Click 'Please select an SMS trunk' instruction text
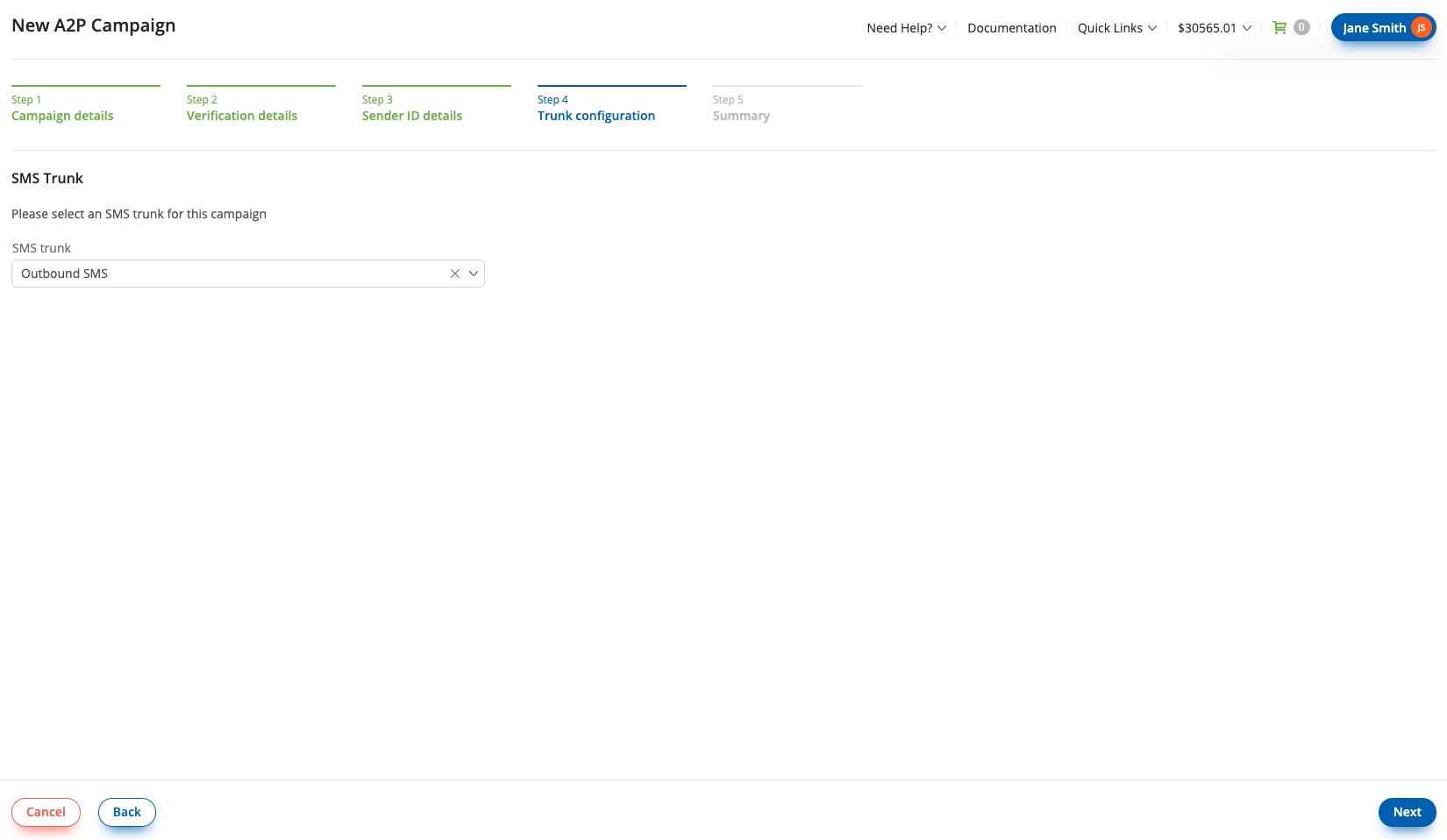This screenshot has height=840, width=1447. coord(139,214)
